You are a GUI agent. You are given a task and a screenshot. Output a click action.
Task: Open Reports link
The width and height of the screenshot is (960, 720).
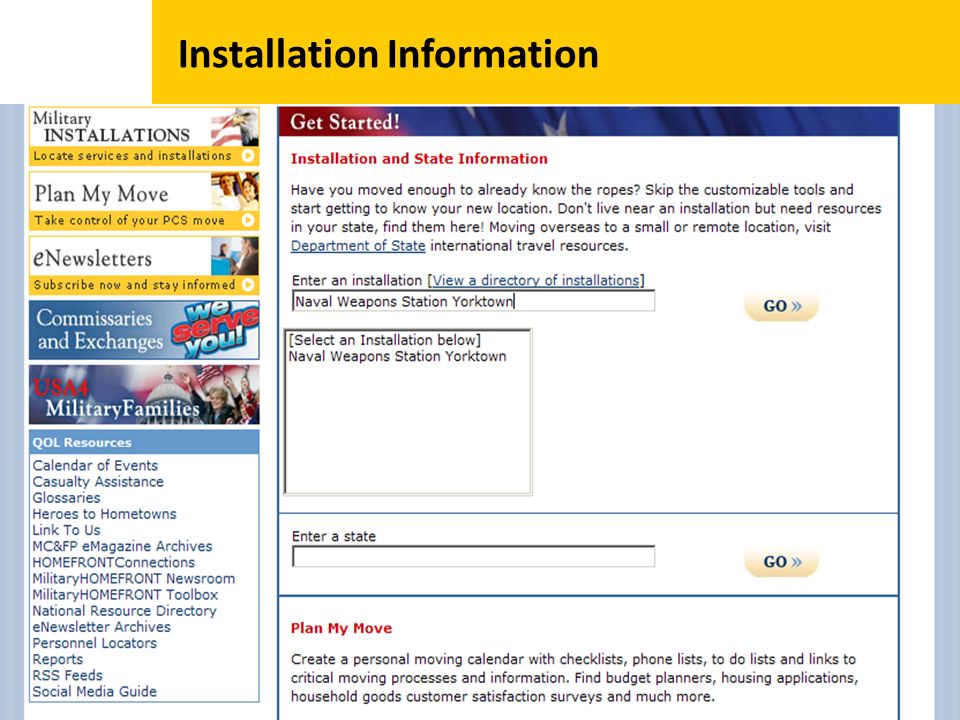(x=58, y=659)
